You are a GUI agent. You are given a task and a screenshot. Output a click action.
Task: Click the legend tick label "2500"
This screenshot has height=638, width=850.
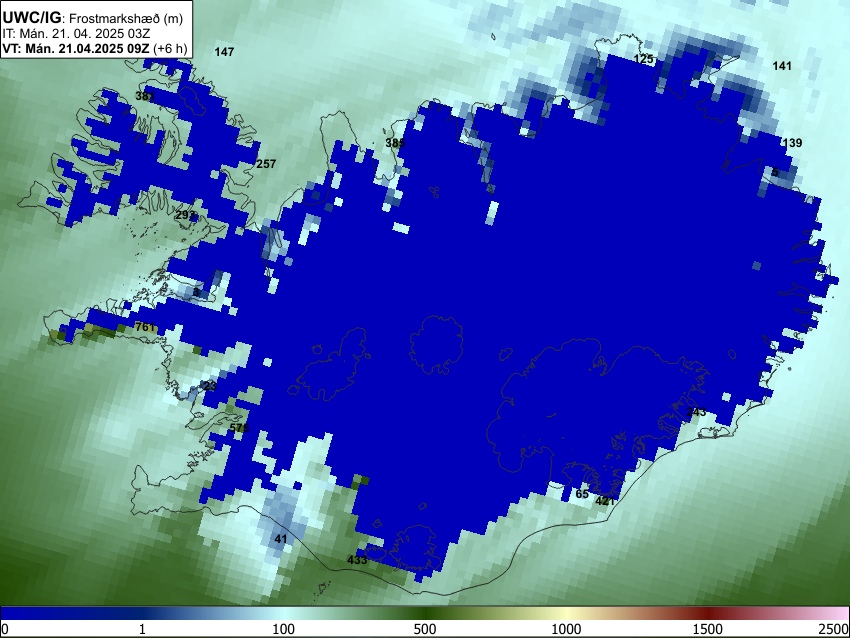(x=835, y=629)
